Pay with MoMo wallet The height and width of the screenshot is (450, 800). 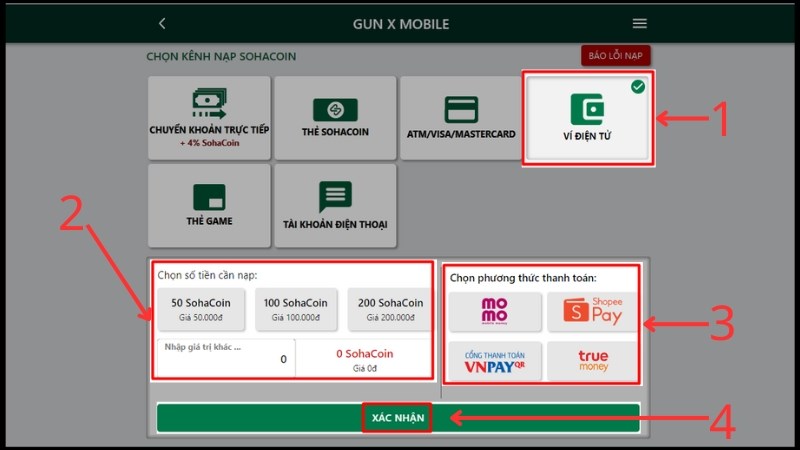(495, 311)
